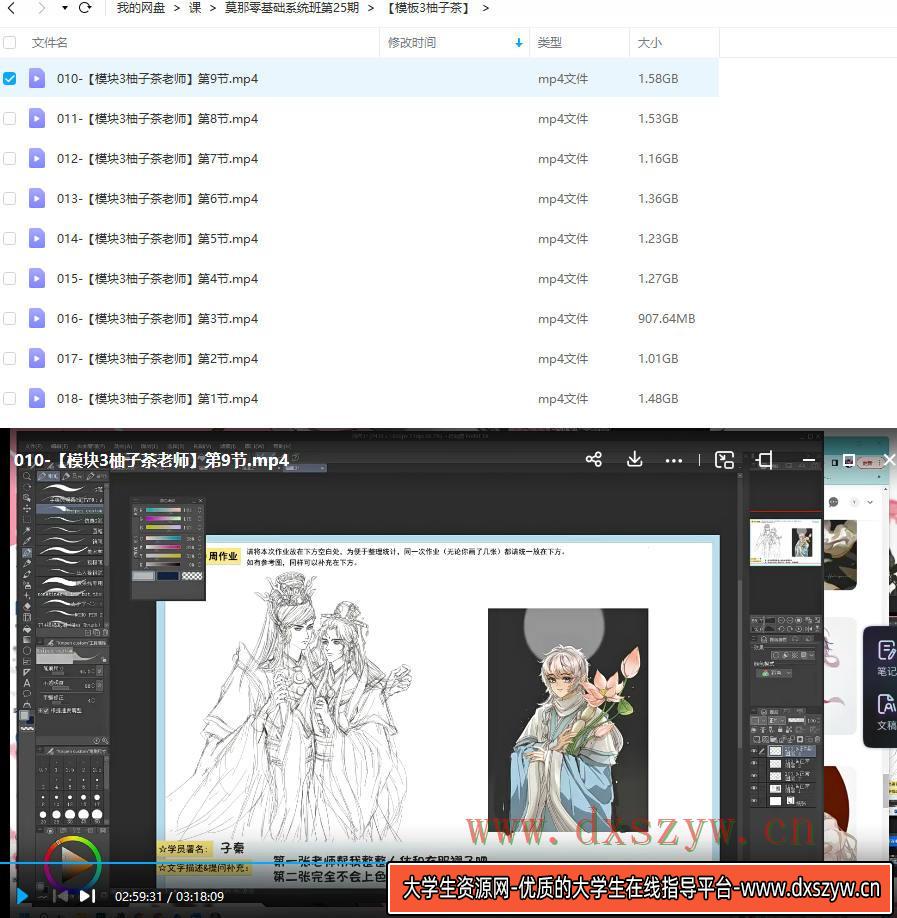Click the blue sort direction arrow
Screen dimensions: 897x918
coord(518,43)
